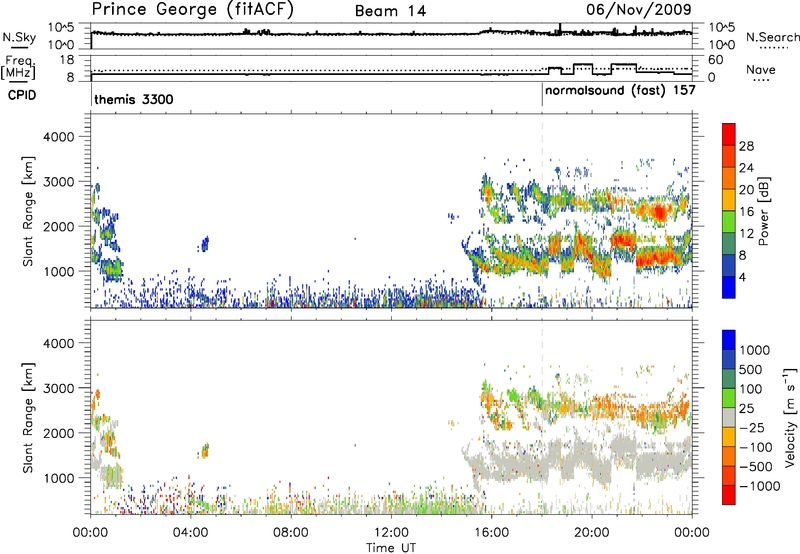Click the 'Velocity [m s-1]' colorbar label
Image resolution: width=800 pixels, height=554 pixels.
(x=790, y=417)
